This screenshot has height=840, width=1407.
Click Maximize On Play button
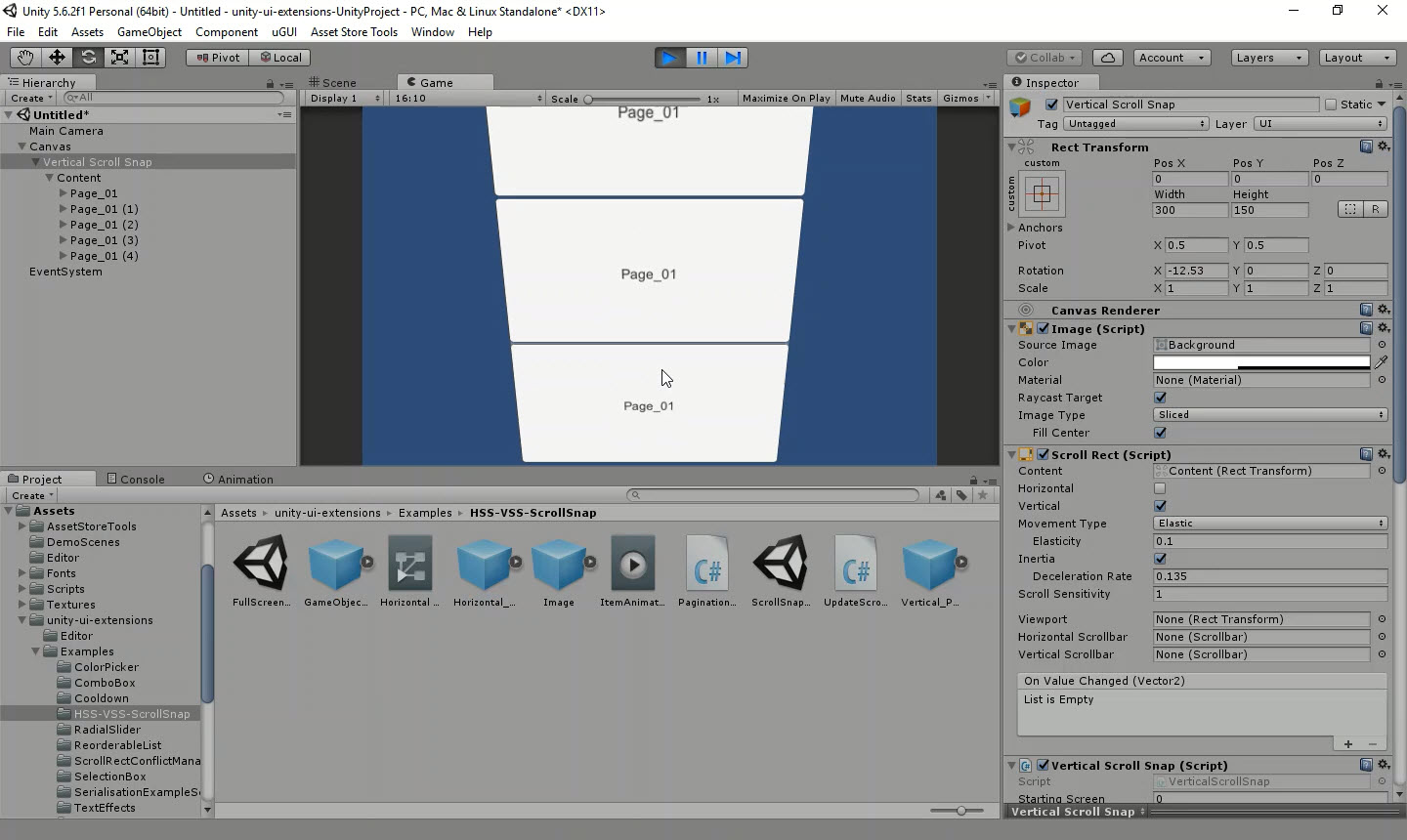(x=786, y=98)
